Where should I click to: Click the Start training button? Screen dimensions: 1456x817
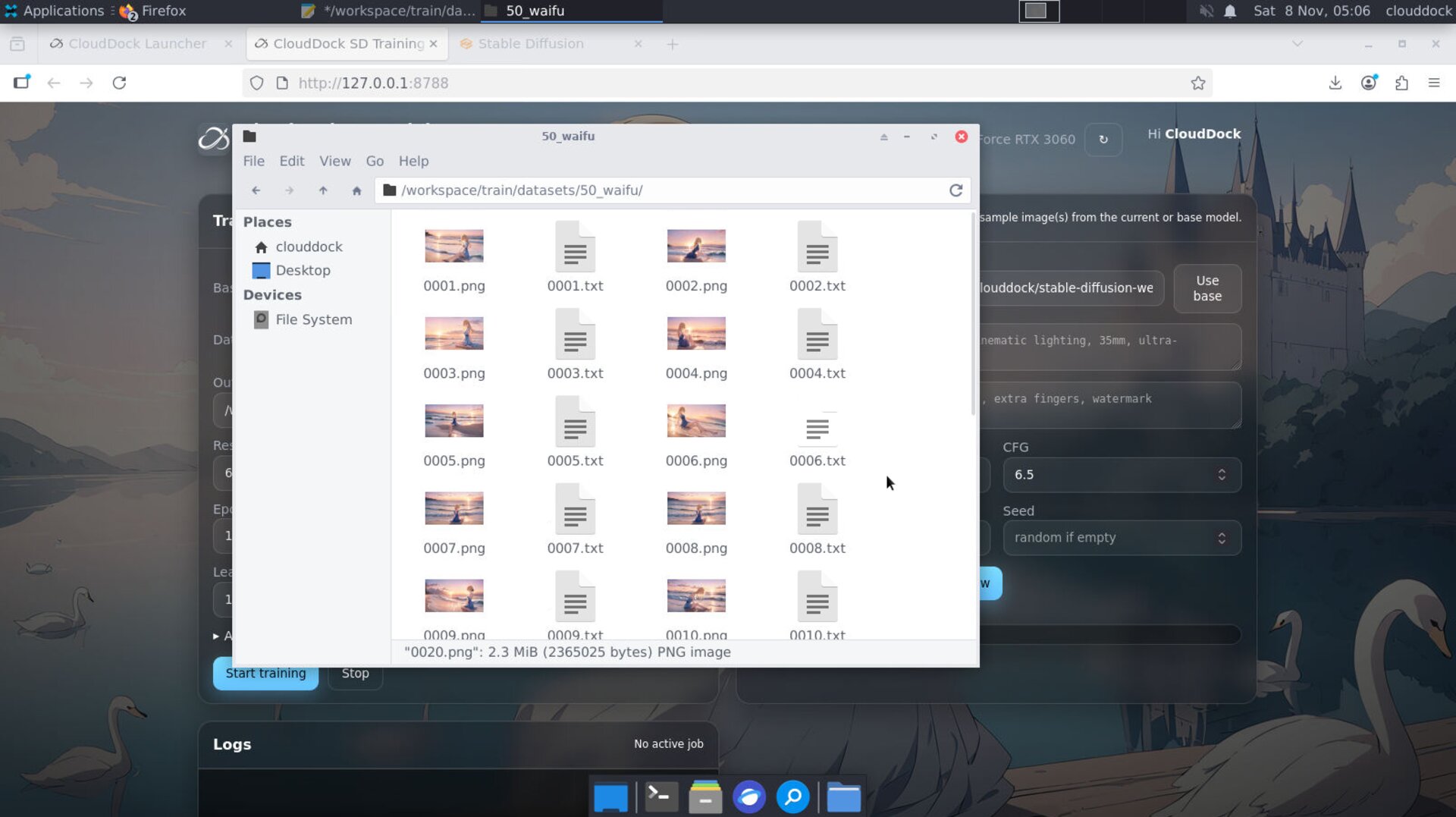click(x=265, y=673)
